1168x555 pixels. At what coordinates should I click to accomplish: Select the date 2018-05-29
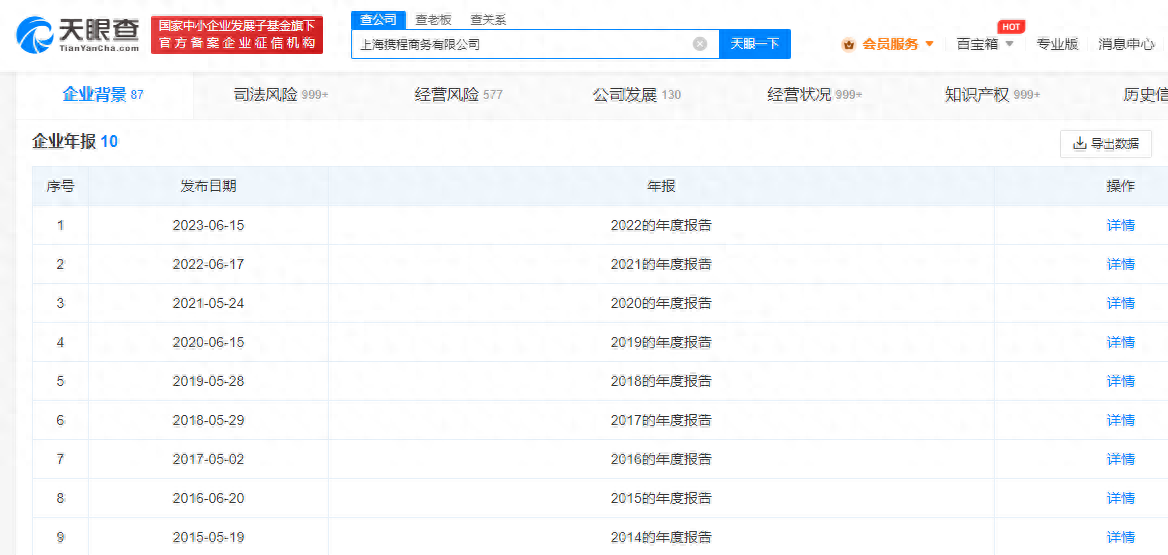pos(208,420)
